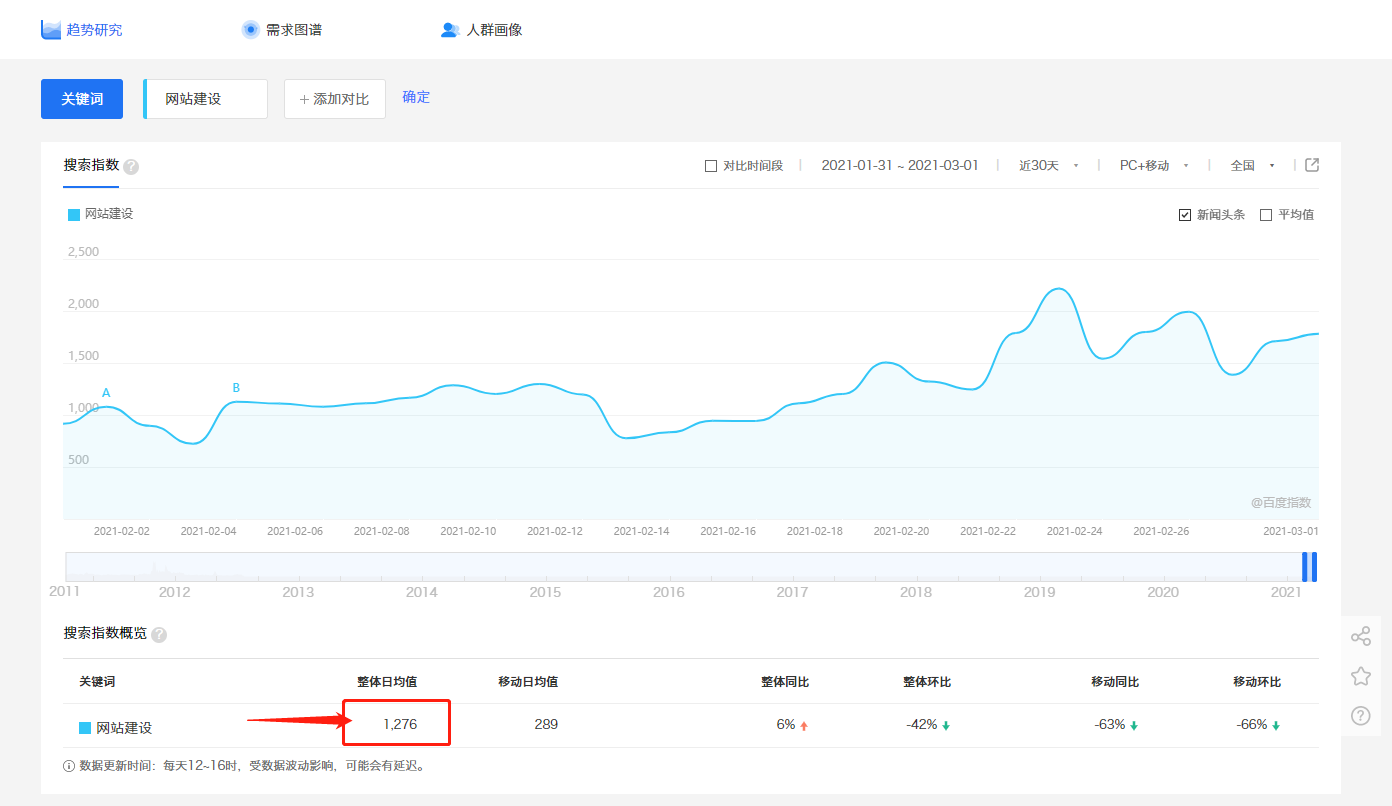Image resolution: width=1392 pixels, height=806 pixels.
Task: Uncheck the 新闻头条 checkbox
Action: [x=1185, y=215]
